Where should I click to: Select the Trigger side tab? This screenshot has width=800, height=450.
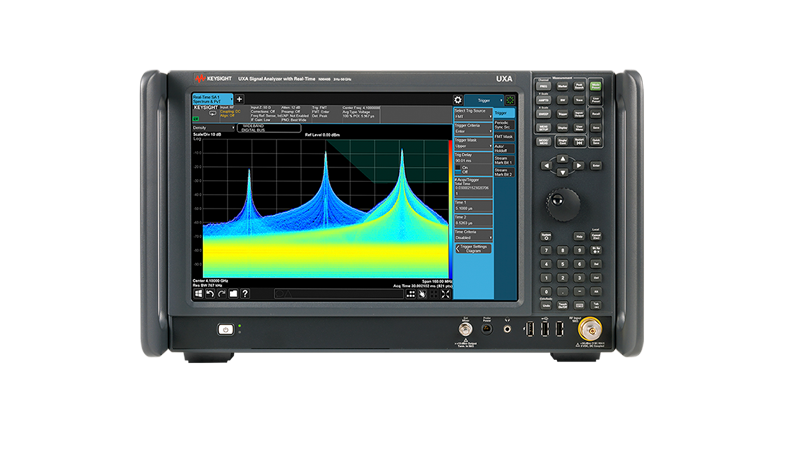[504, 113]
